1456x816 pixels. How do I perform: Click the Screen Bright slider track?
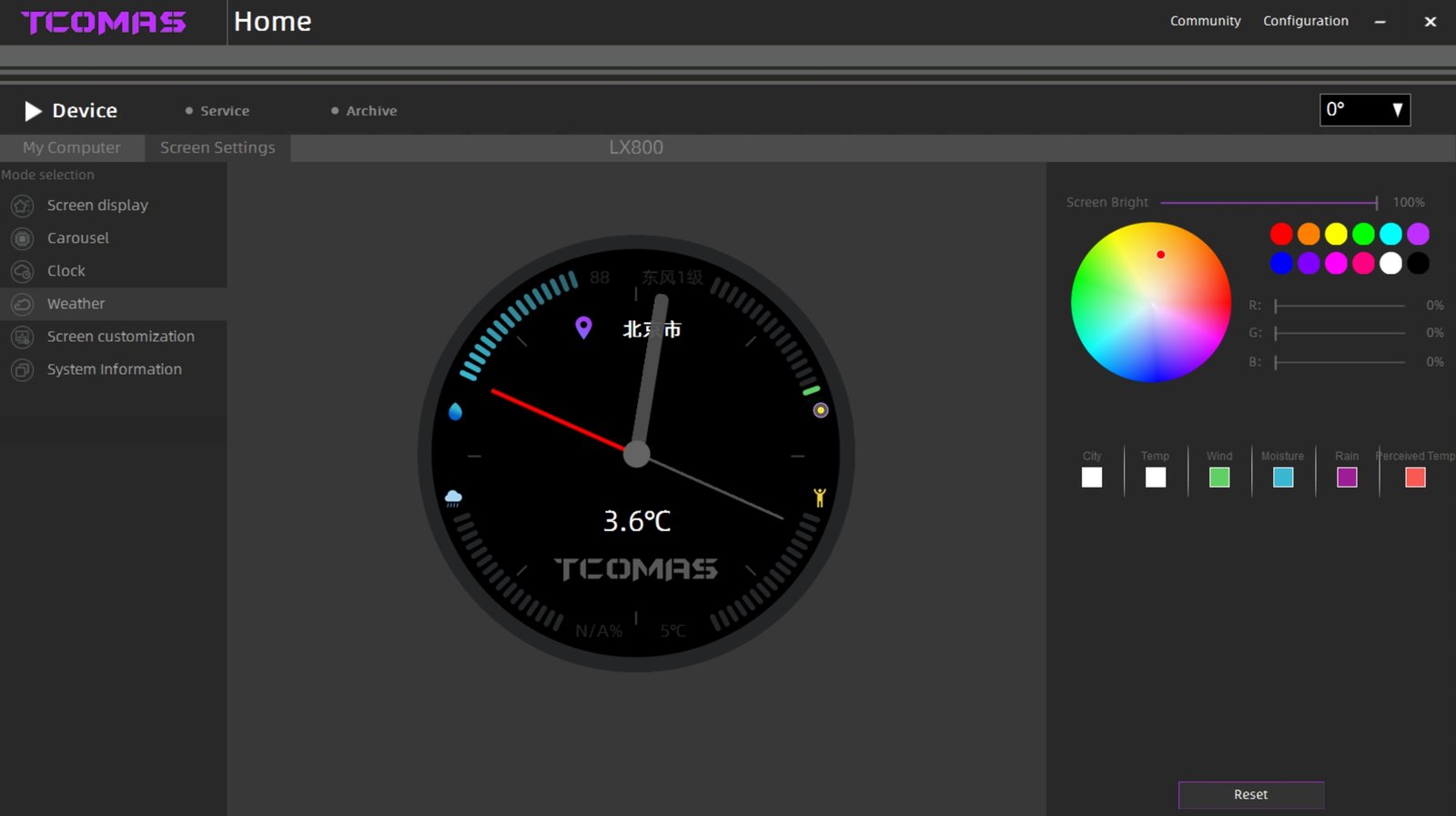tap(1269, 203)
